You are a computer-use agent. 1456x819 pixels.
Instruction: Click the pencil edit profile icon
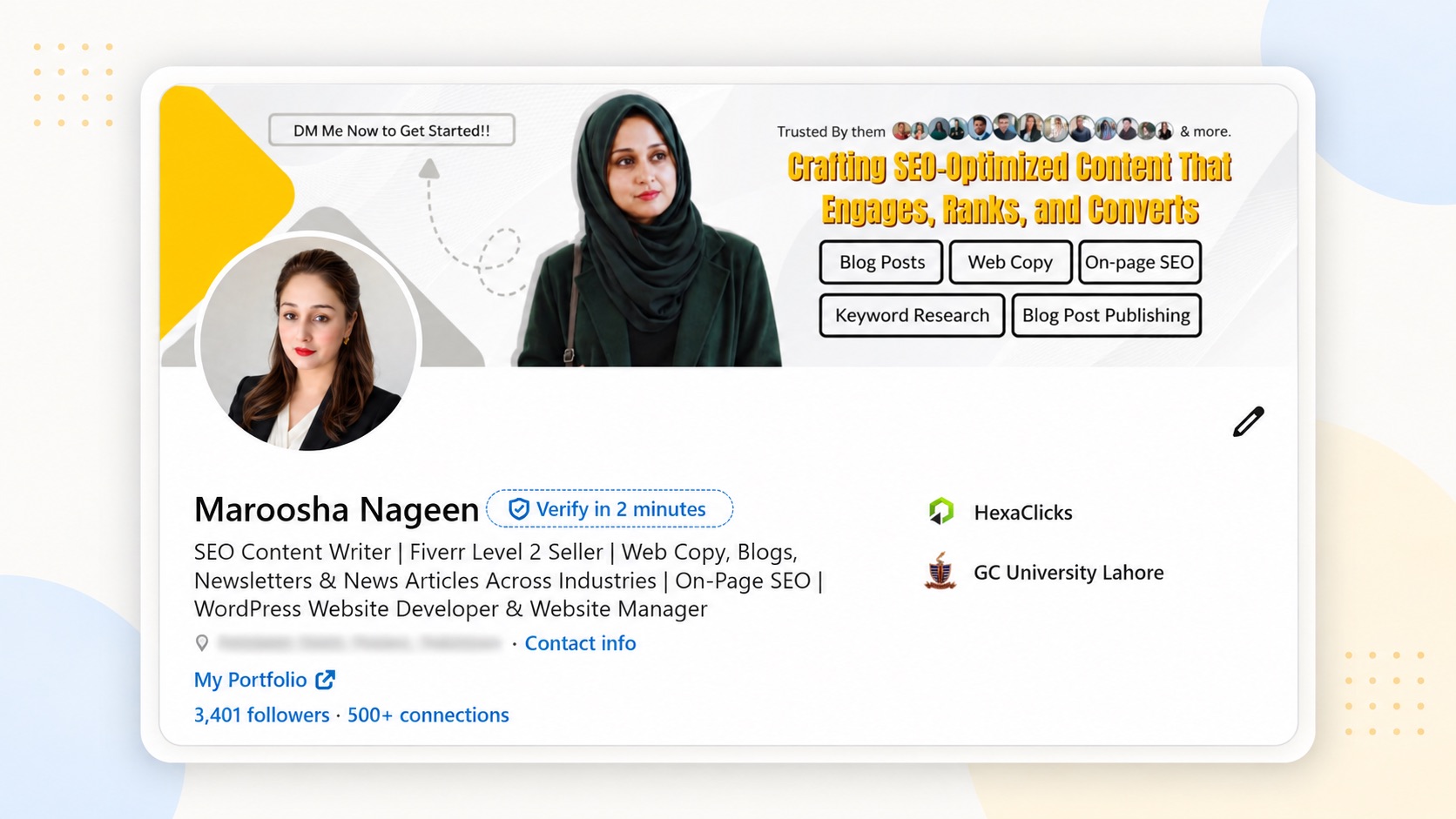[1248, 421]
